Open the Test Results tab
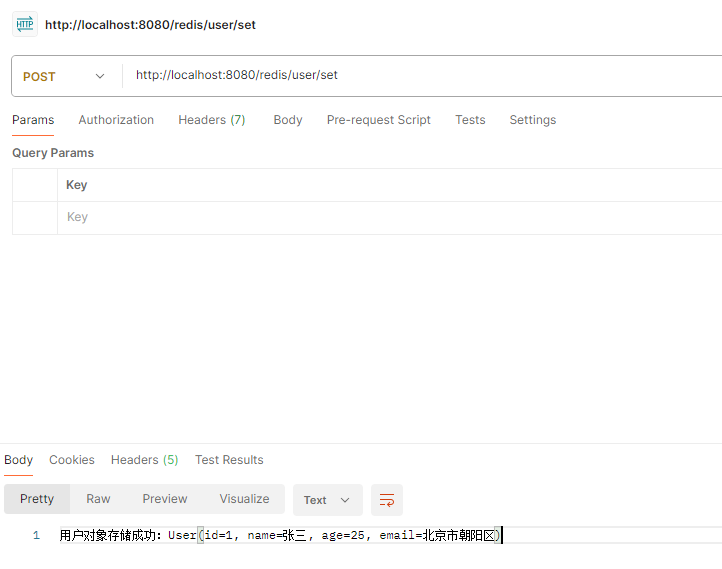 (x=229, y=460)
